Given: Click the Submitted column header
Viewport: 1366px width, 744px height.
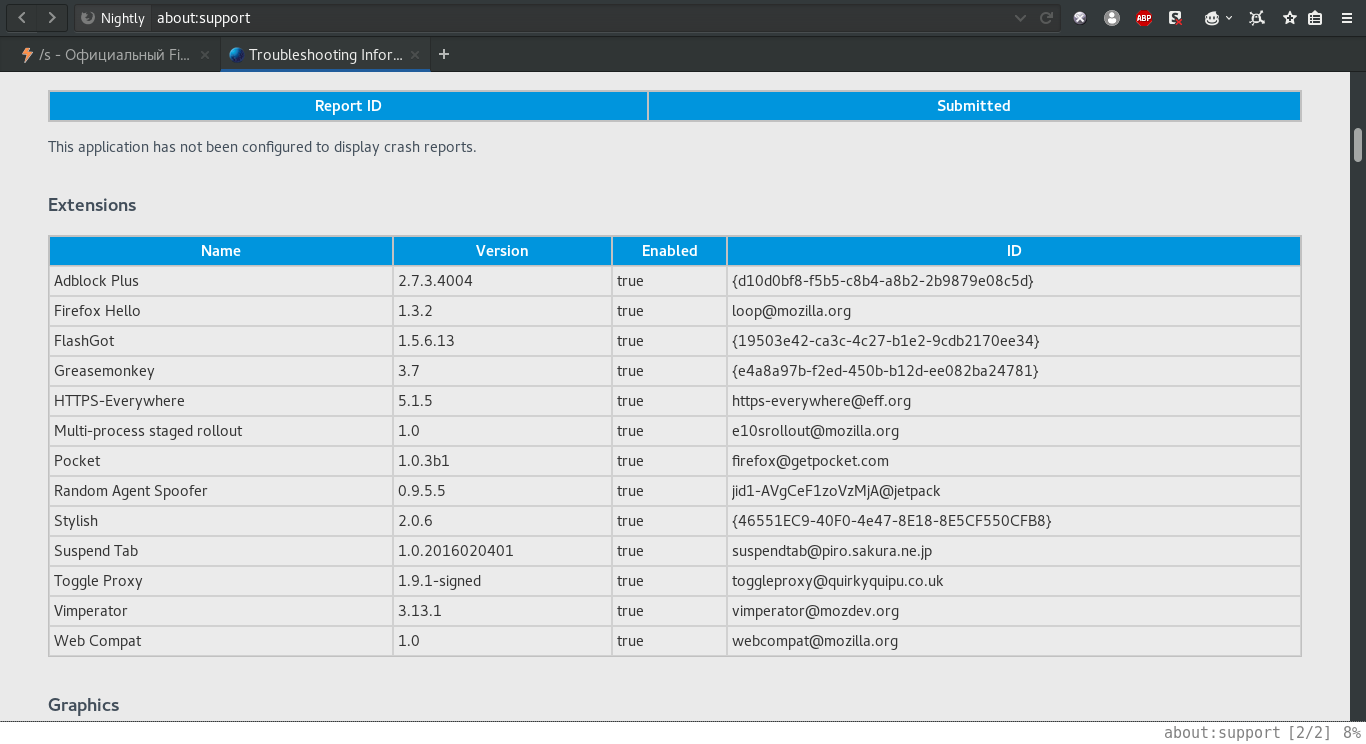Looking at the screenshot, I should (x=974, y=106).
